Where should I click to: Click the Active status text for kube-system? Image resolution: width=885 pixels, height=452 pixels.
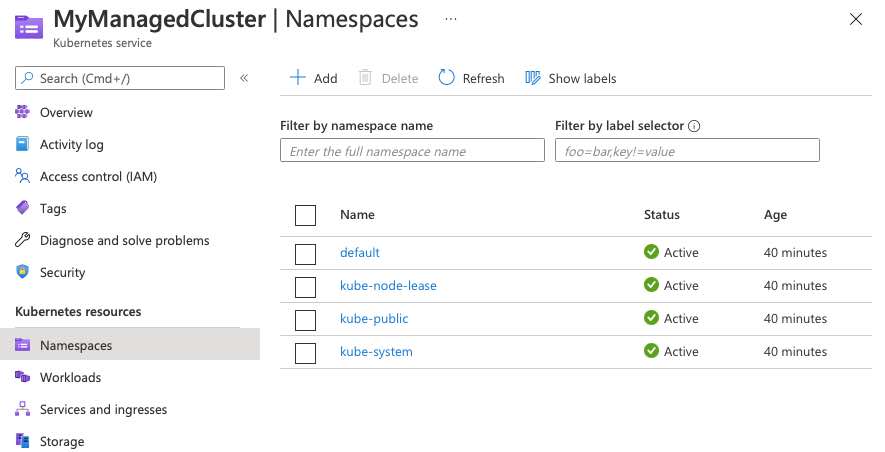pyautogui.click(x=681, y=352)
